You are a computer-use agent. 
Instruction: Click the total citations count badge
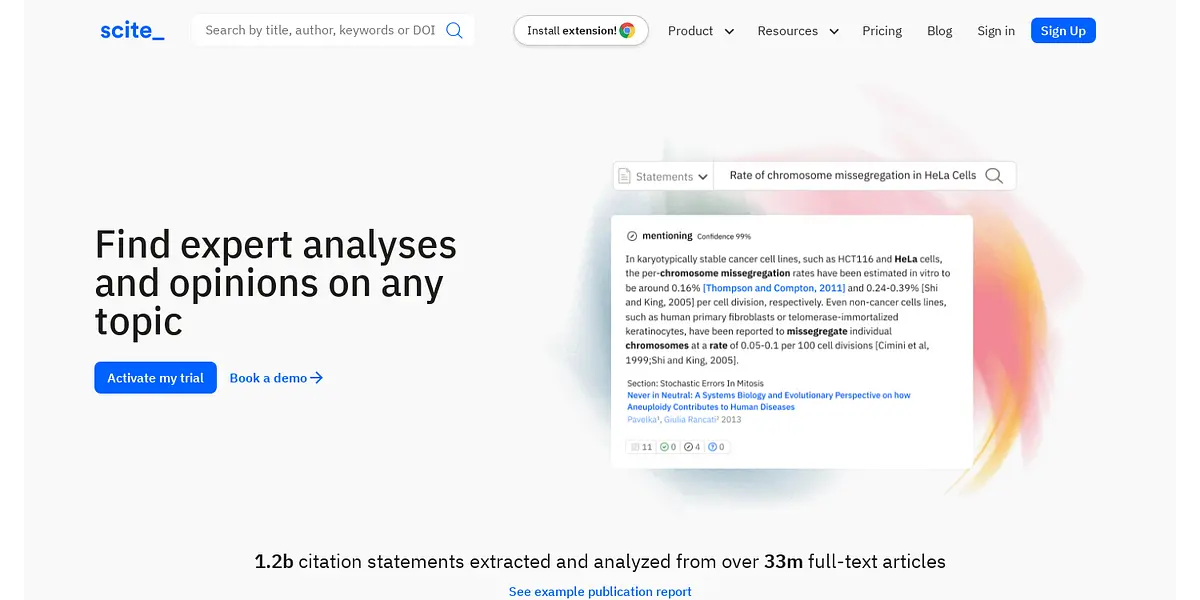coord(641,447)
